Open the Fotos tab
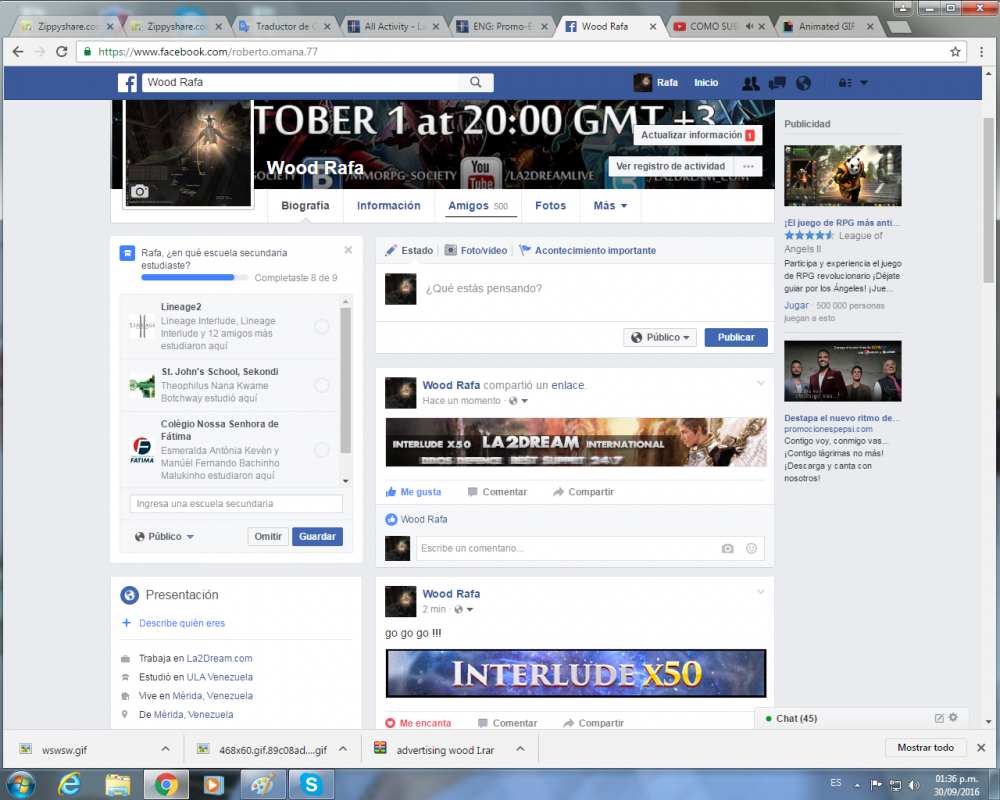This screenshot has height=800, width=1000. [x=550, y=206]
